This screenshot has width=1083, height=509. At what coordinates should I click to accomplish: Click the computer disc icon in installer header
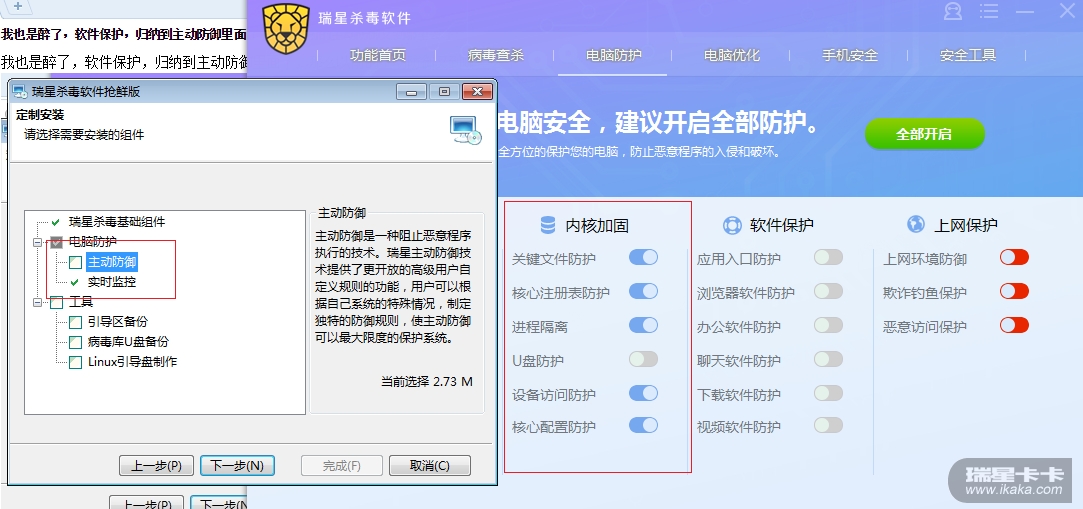465,129
